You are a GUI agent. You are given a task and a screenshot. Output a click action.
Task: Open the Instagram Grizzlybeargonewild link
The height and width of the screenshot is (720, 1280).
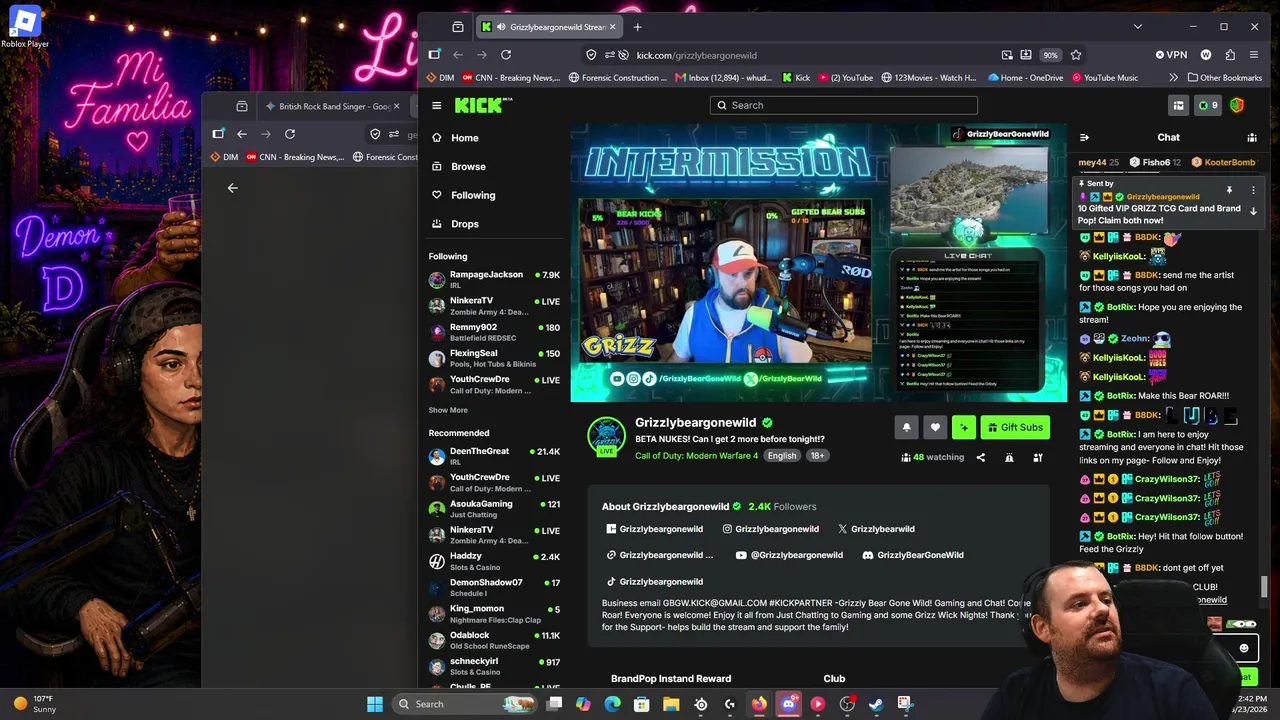pyautogui.click(x=771, y=529)
